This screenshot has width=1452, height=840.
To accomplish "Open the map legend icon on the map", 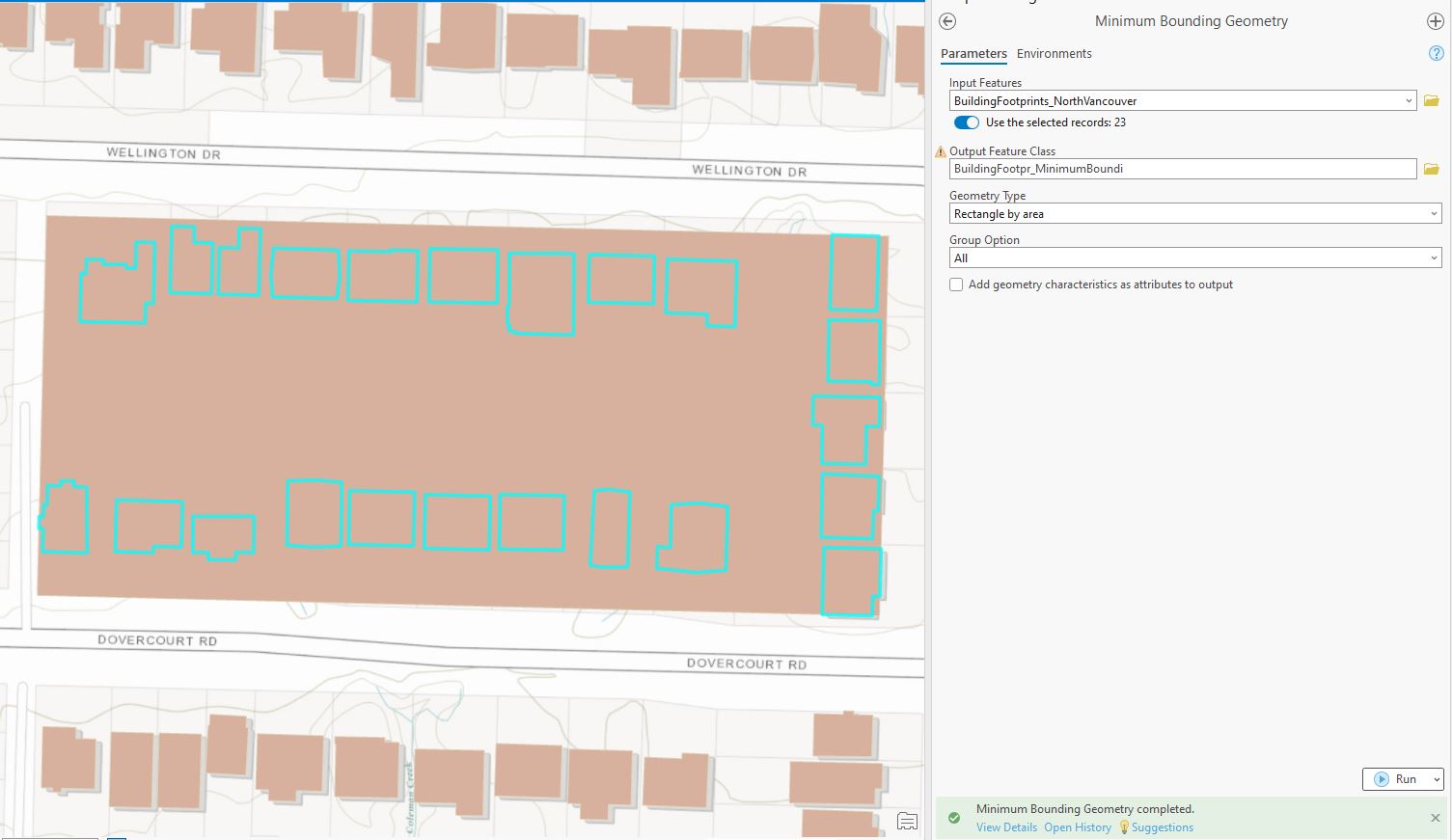I will (x=906, y=821).
